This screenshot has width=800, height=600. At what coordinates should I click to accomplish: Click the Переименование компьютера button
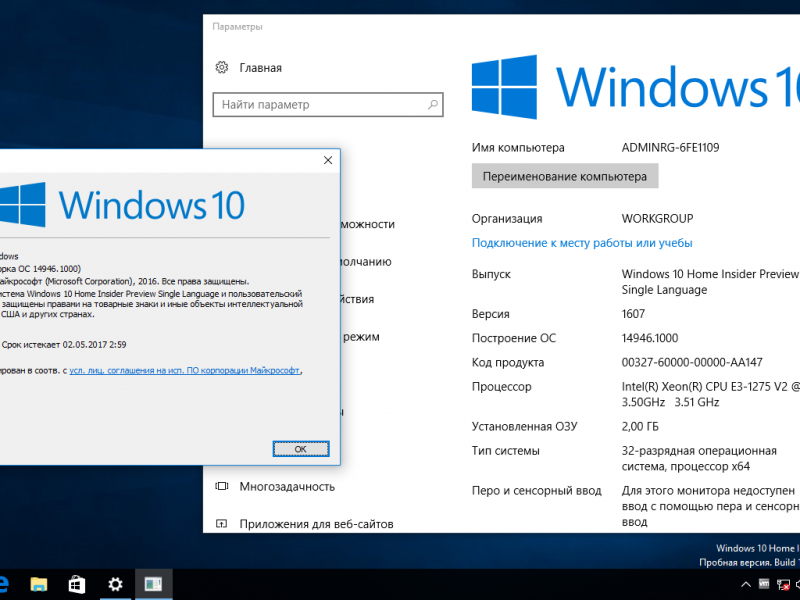tap(565, 176)
